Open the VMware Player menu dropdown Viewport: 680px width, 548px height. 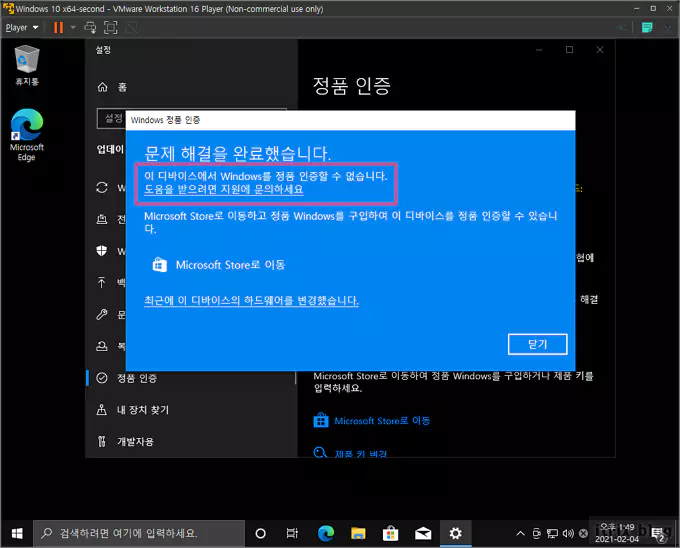22,28
